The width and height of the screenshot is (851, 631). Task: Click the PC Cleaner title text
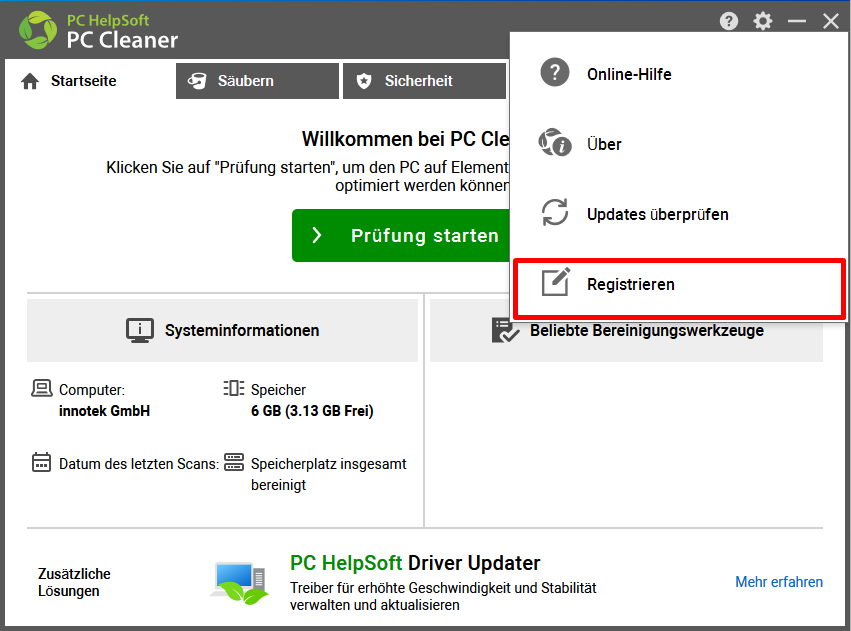pyautogui.click(x=122, y=40)
